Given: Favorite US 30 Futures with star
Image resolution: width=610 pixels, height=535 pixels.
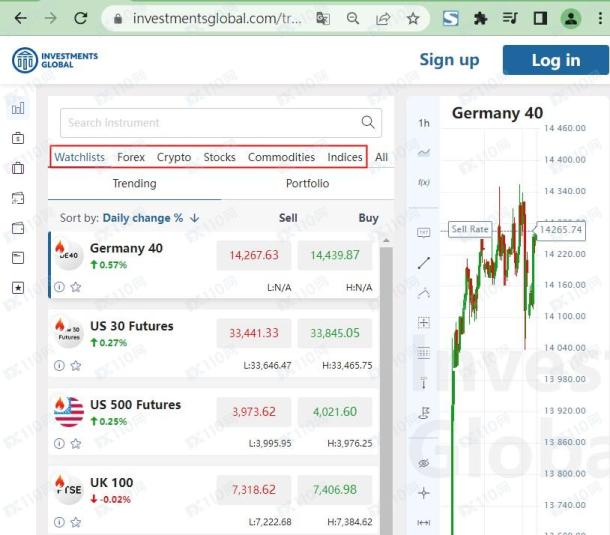Looking at the screenshot, I should click(x=76, y=365).
